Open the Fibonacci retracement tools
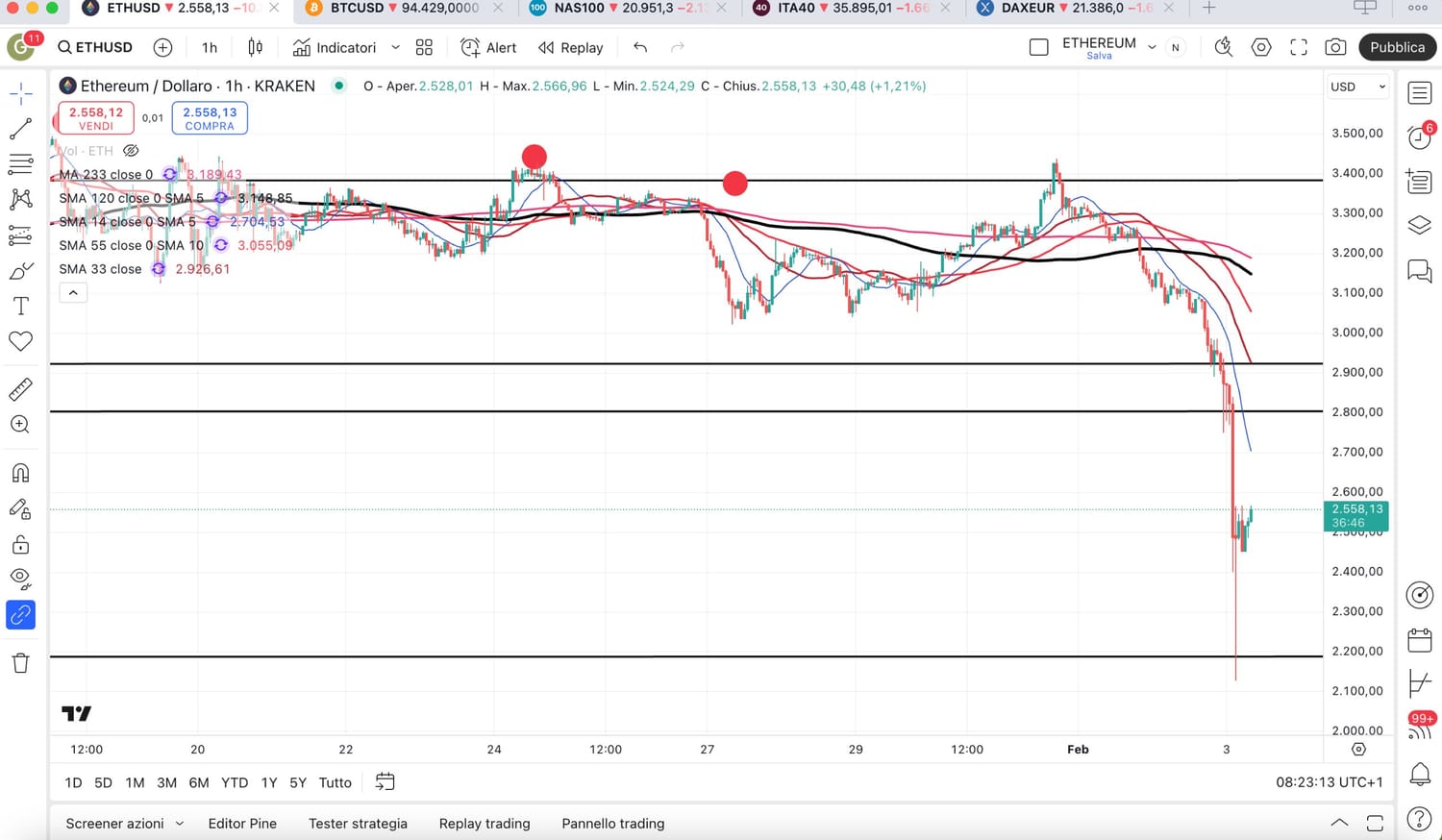 tap(20, 163)
